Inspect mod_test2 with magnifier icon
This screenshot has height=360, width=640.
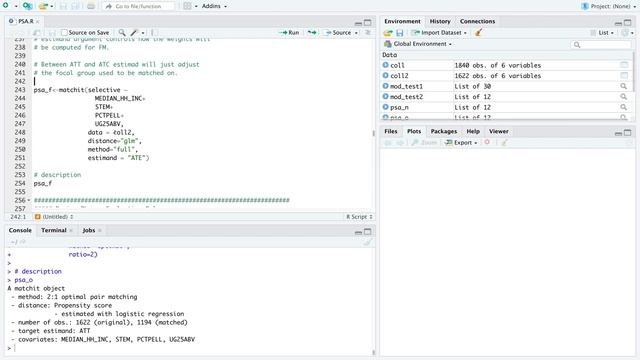(x=623, y=97)
